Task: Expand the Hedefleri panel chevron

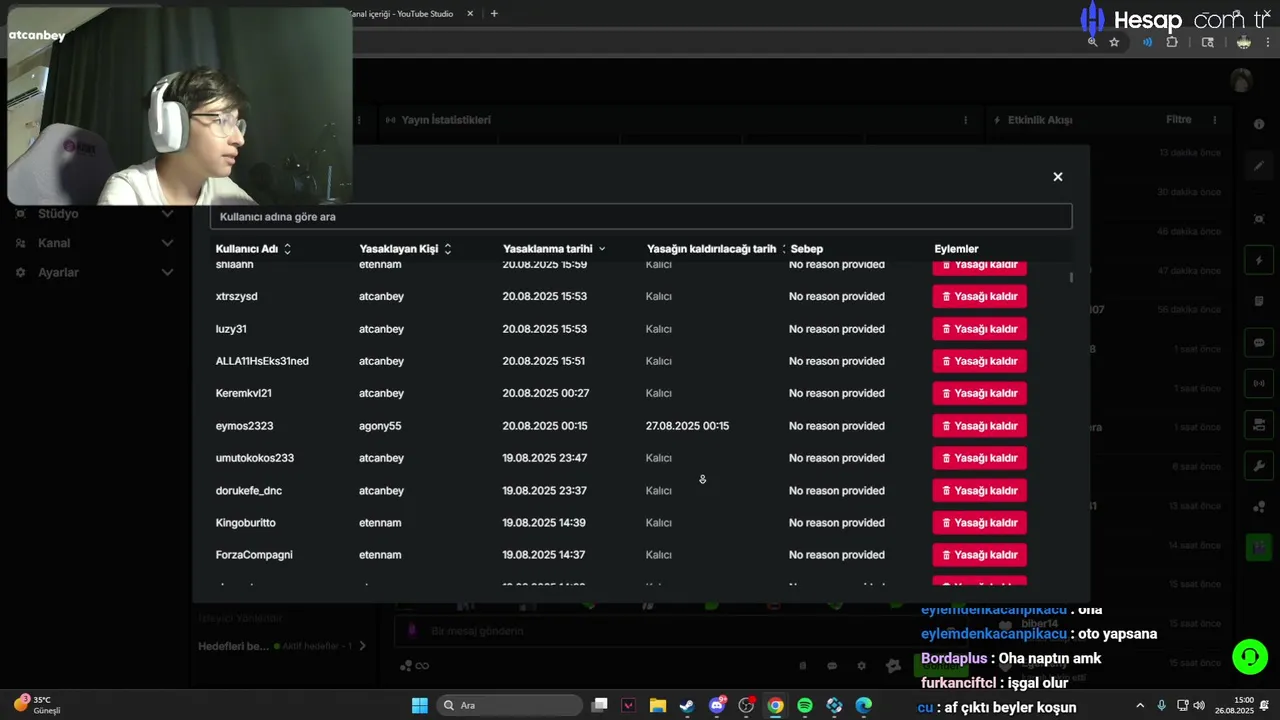Action: (x=362, y=646)
